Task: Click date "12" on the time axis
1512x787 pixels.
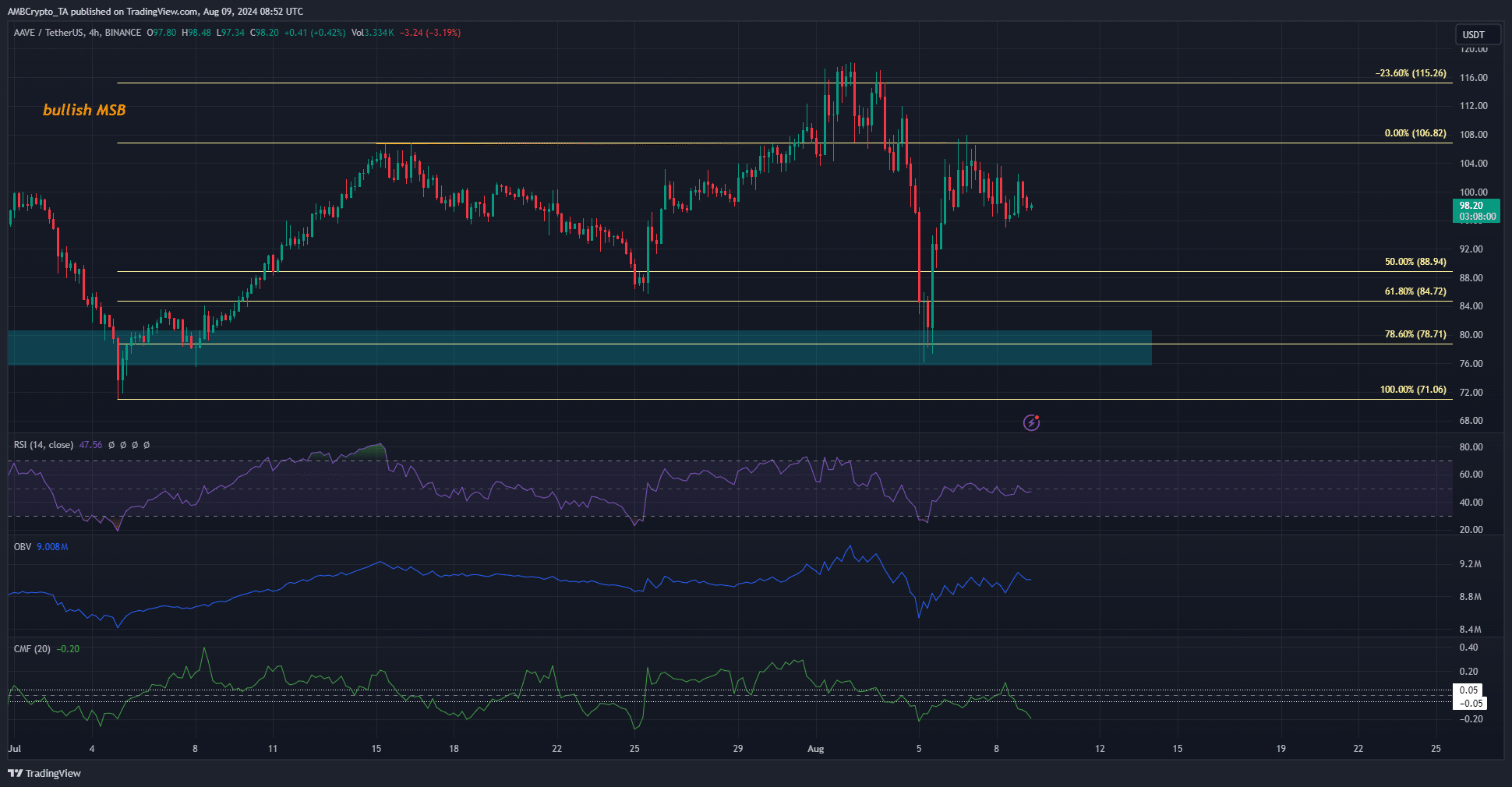Action: coord(1100,749)
